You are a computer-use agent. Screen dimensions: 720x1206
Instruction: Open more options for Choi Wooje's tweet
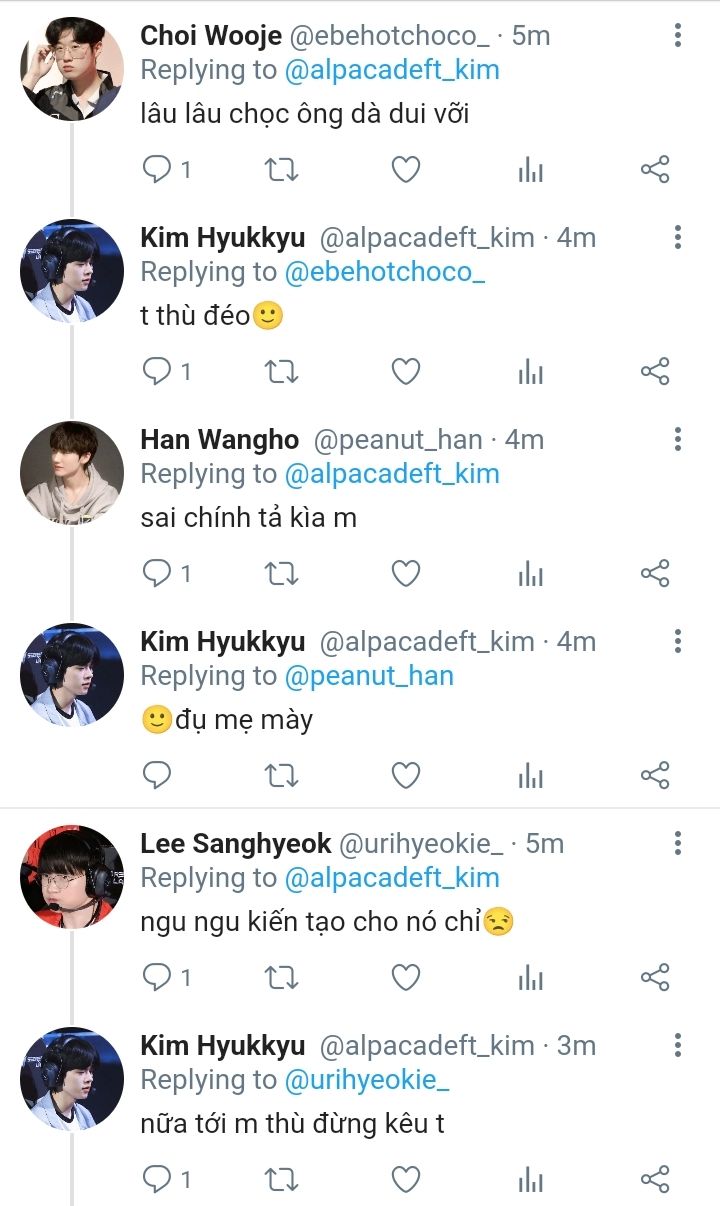click(678, 36)
